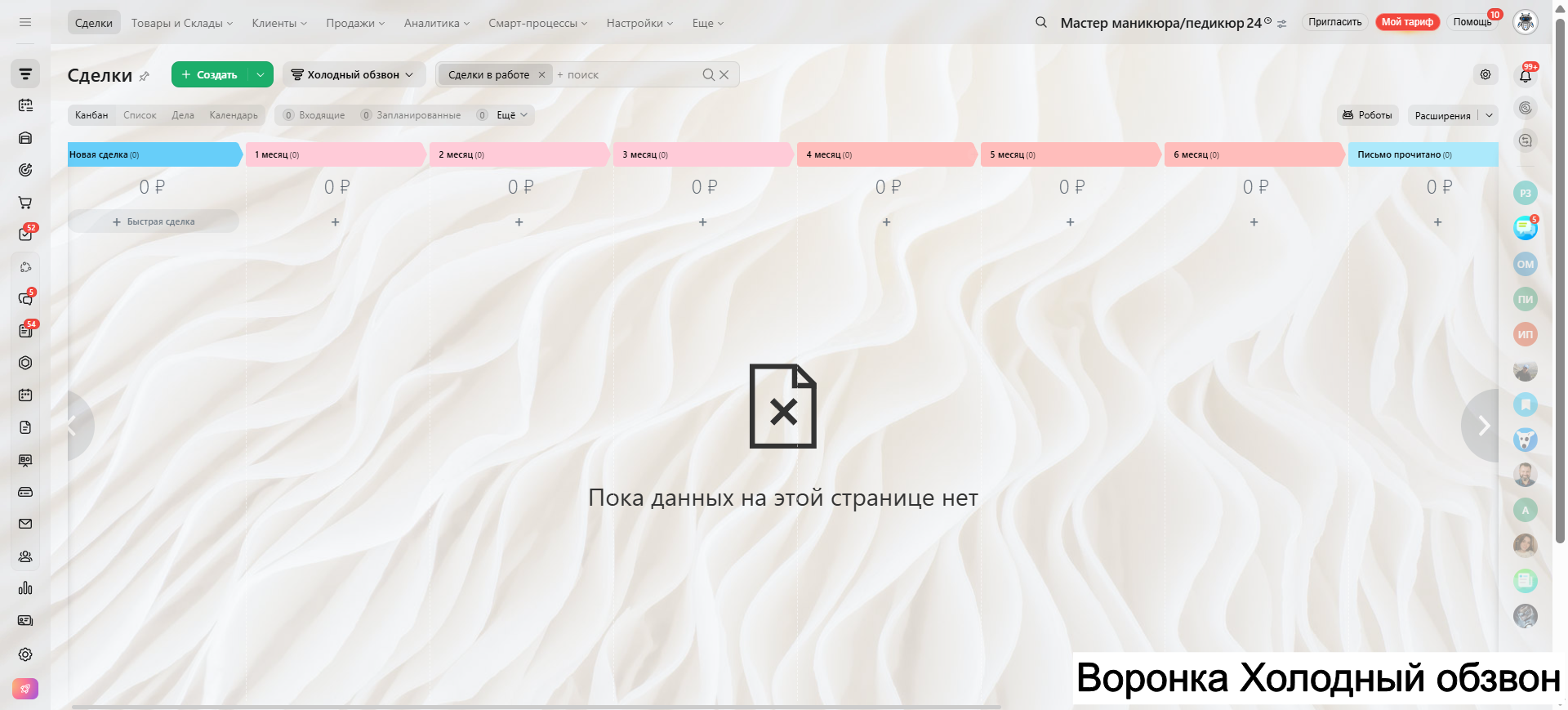1568x710 pixels.
Task: Open the green chat bubble with badge 5
Action: pyautogui.click(x=1526, y=228)
